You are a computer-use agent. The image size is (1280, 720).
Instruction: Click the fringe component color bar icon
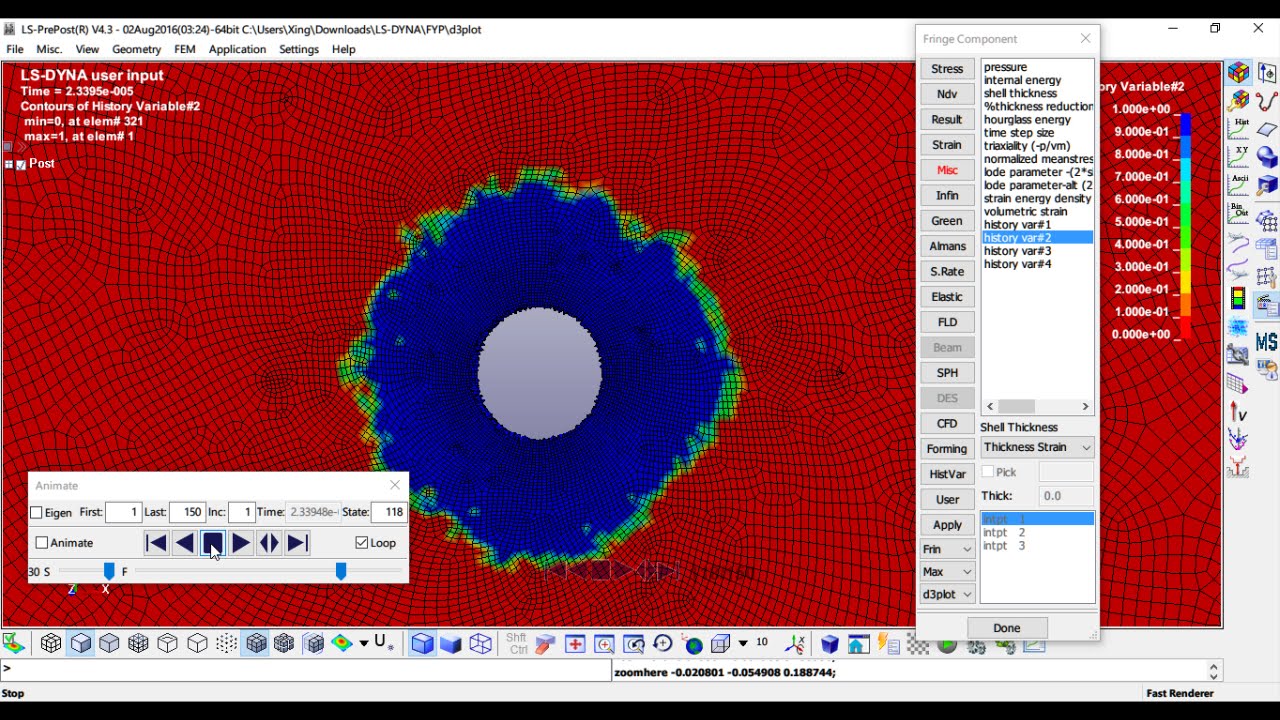coord(1238,298)
